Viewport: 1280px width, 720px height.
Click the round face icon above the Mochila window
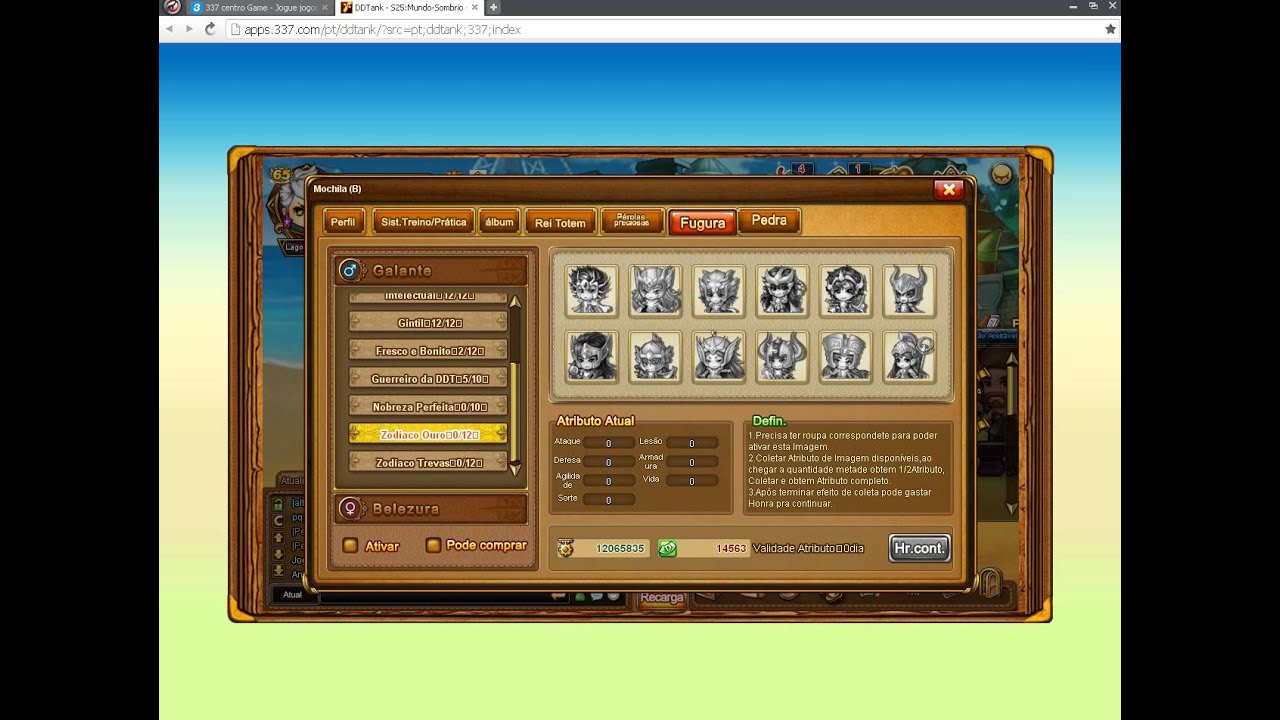(x=1001, y=175)
